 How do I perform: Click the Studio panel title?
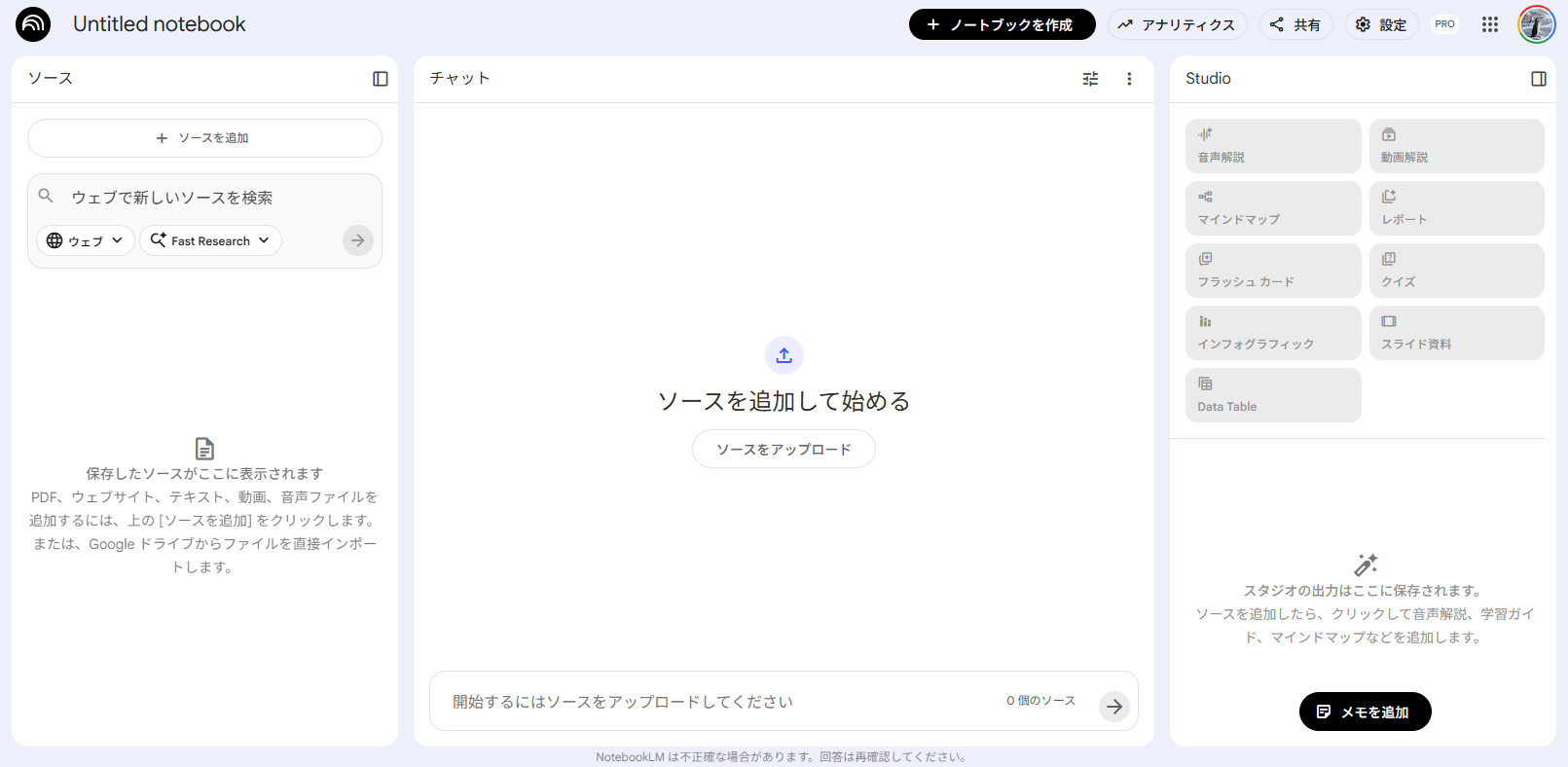pos(1208,79)
